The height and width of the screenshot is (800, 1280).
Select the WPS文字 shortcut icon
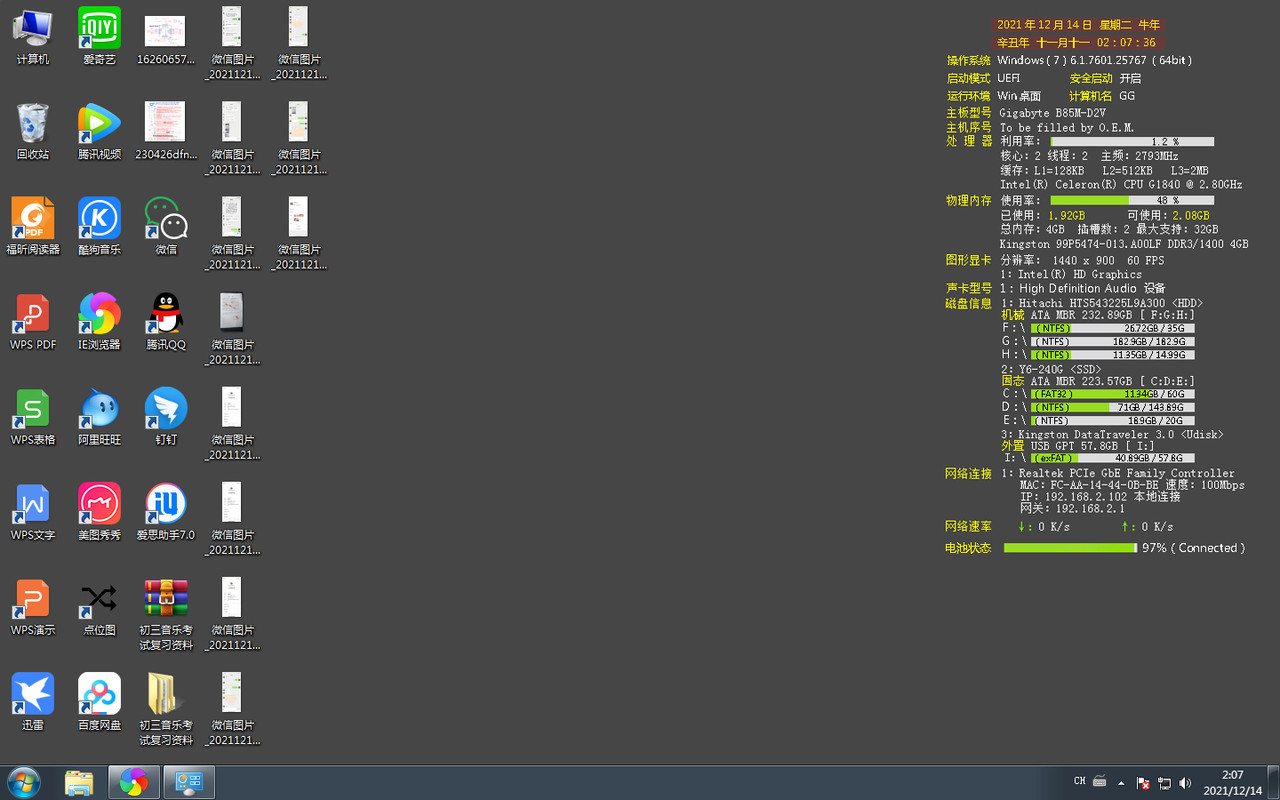click(x=33, y=512)
